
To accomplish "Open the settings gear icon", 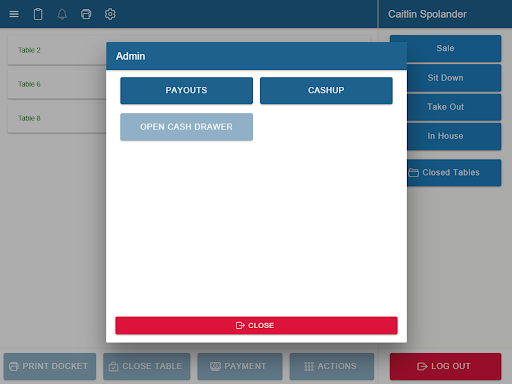I will 110,14.
